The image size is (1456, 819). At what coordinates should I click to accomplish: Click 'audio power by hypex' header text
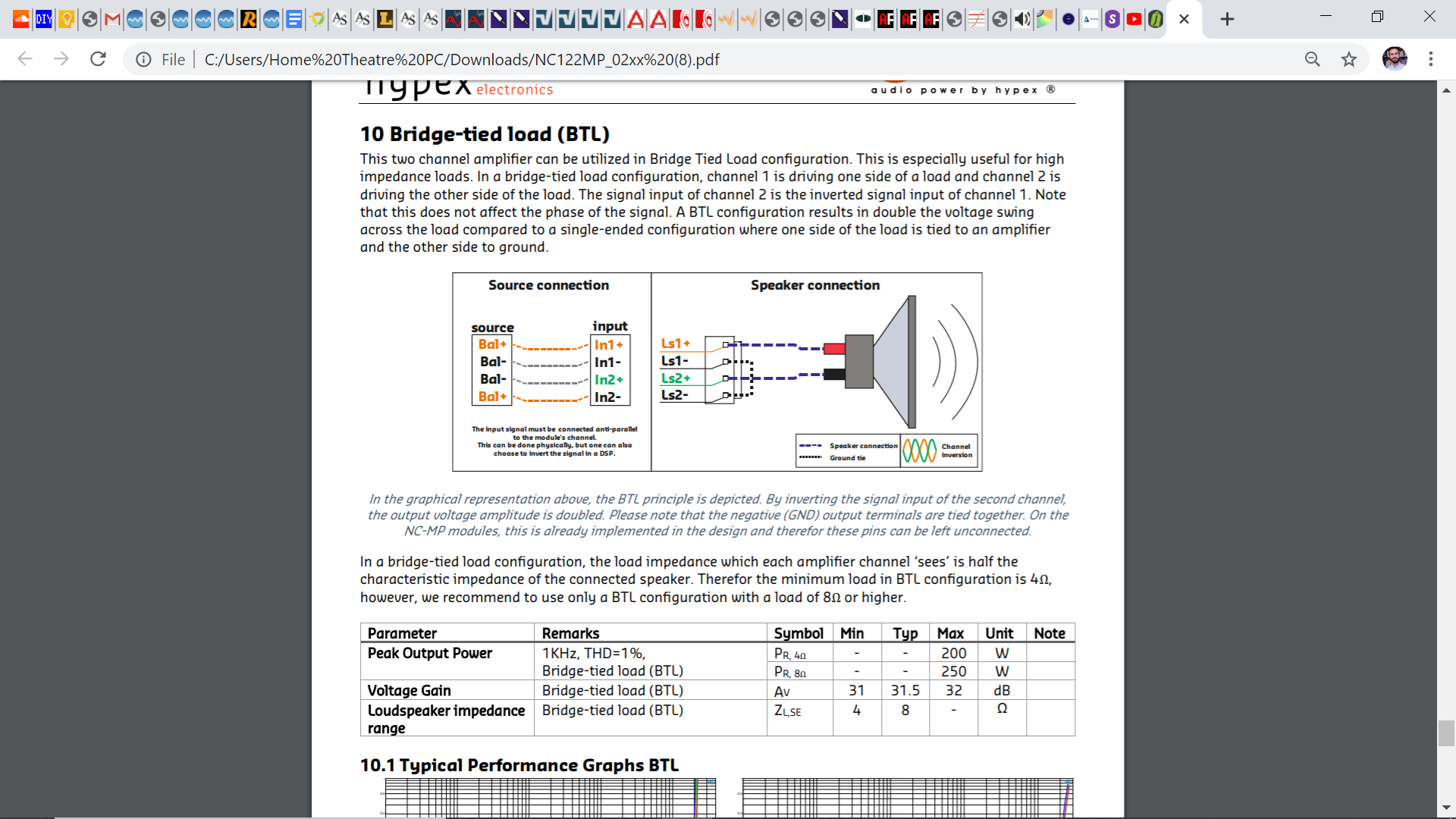click(x=963, y=89)
